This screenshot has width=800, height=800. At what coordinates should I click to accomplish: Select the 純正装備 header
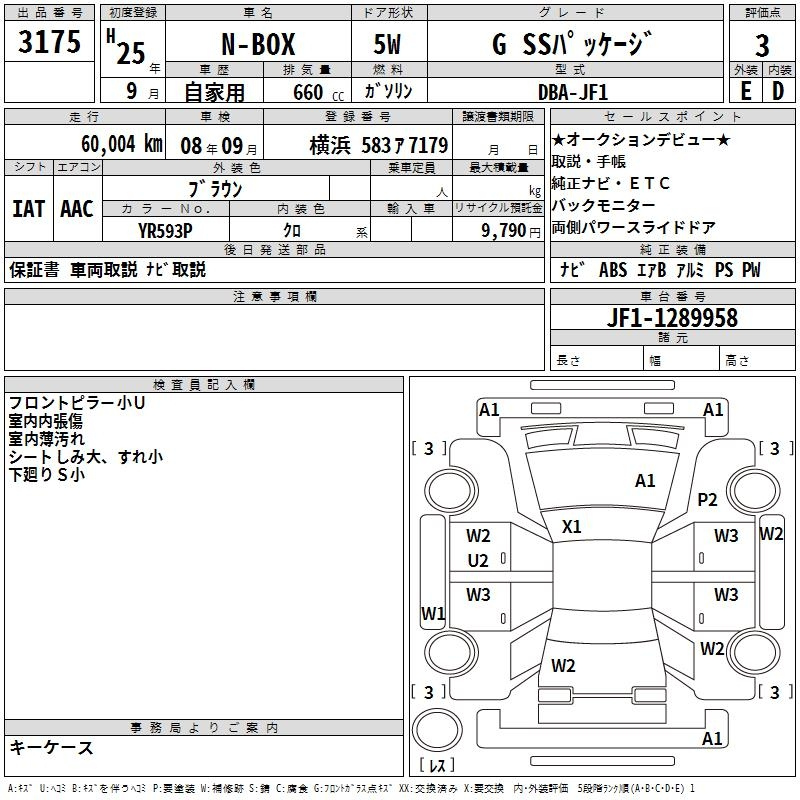pos(672,249)
